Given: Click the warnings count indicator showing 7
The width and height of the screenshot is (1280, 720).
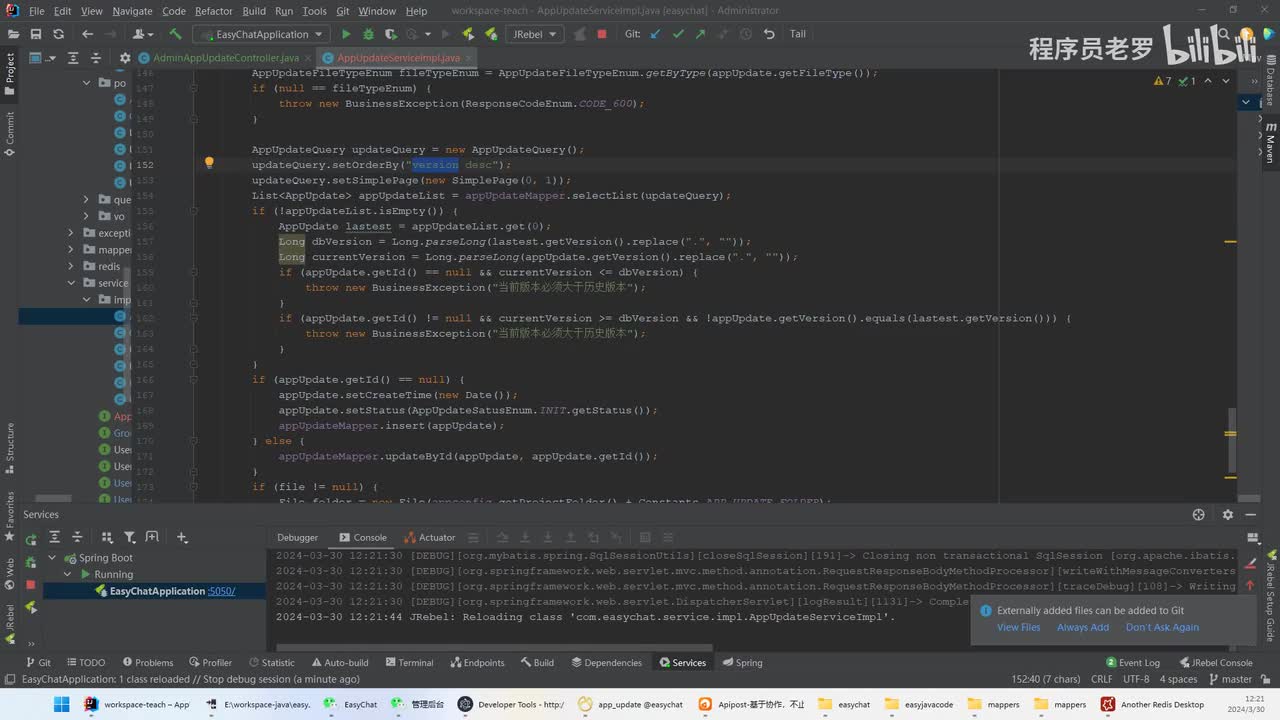Looking at the screenshot, I should pos(1163,81).
